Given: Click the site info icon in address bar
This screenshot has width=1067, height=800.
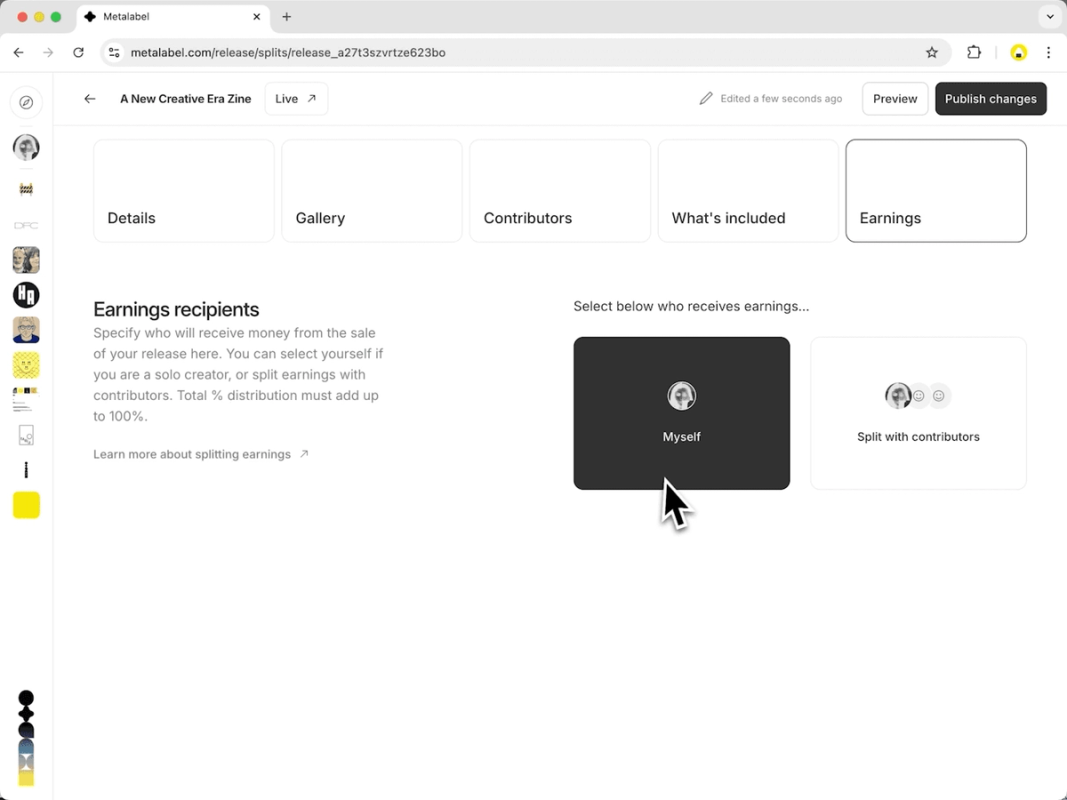Looking at the screenshot, I should pyautogui.click(x=114, y=52).
